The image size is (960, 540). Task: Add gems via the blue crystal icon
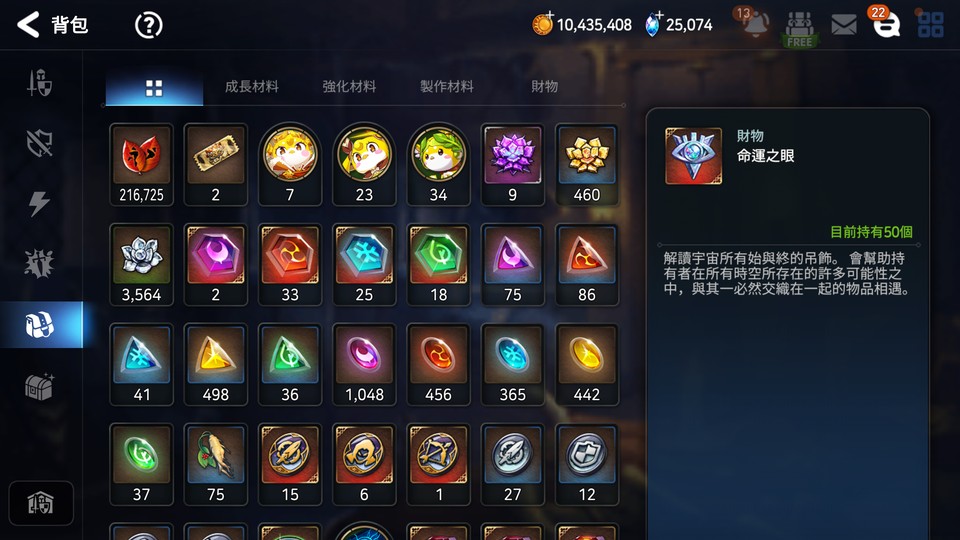click(653, 24)
